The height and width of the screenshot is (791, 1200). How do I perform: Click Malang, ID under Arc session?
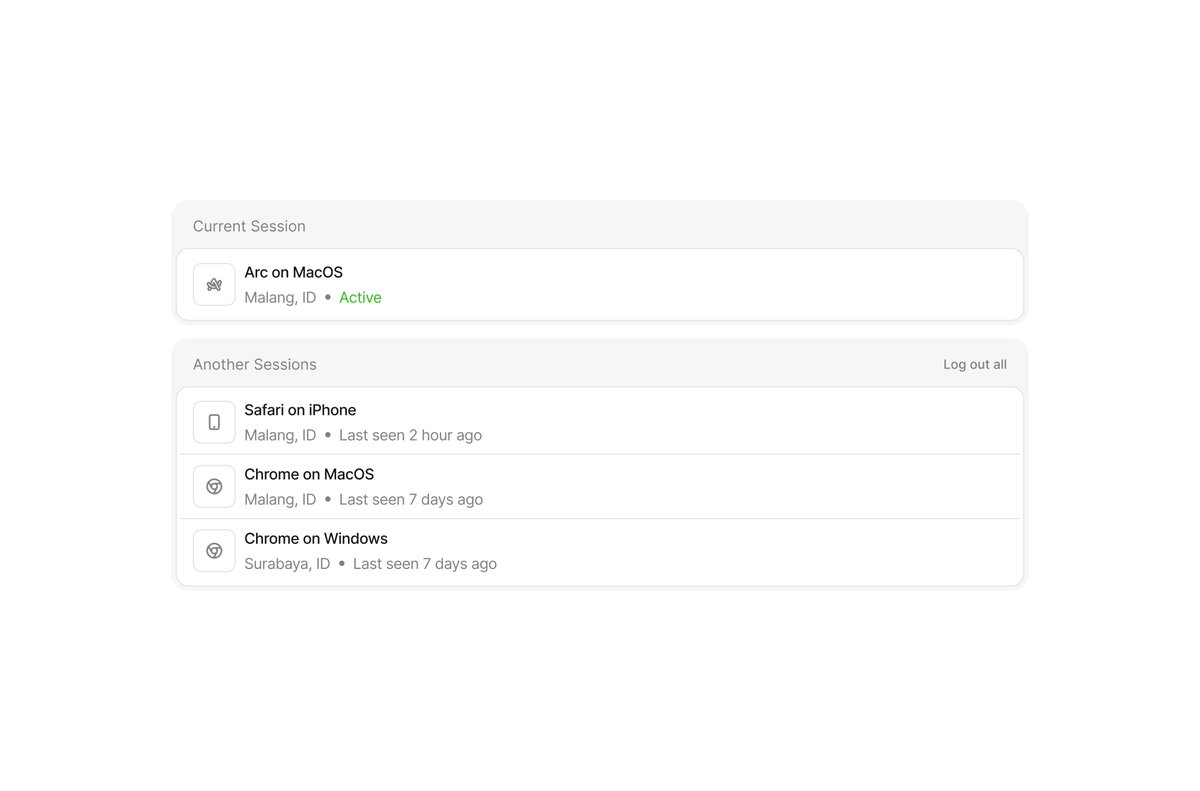tap(280, 298)
